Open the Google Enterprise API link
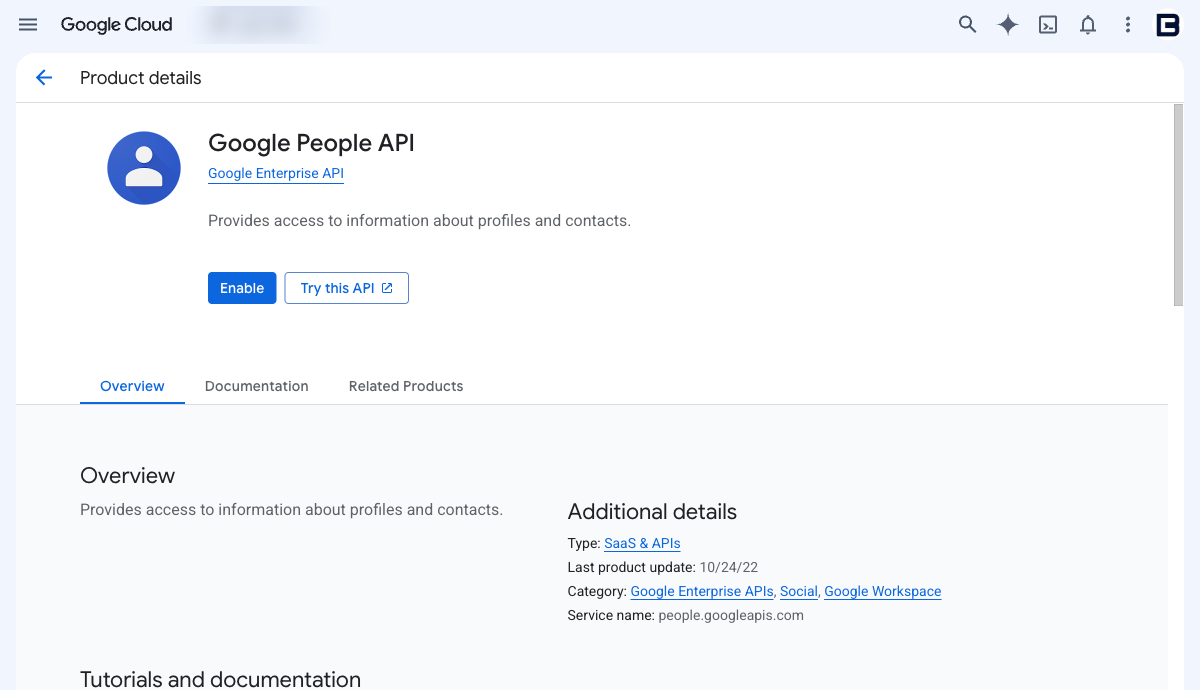 (276, 174)
